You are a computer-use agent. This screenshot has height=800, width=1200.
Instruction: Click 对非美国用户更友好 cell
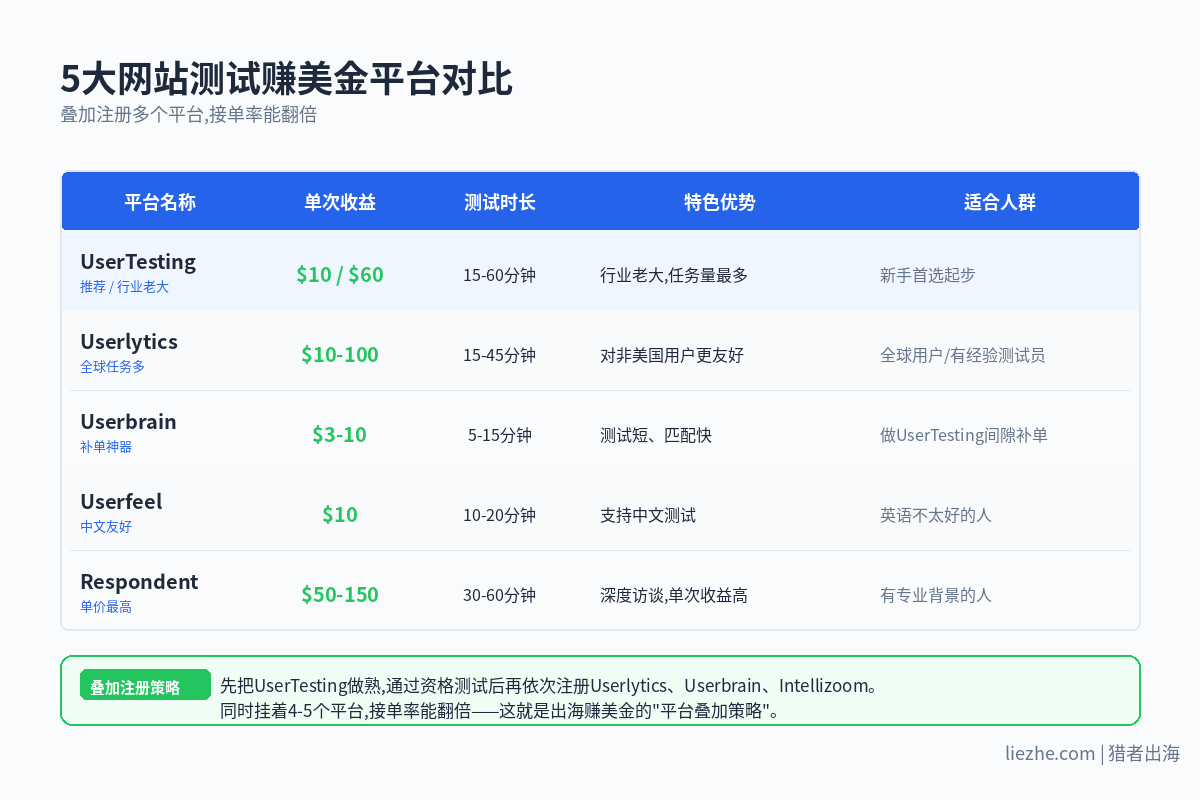tap(672, 355)
